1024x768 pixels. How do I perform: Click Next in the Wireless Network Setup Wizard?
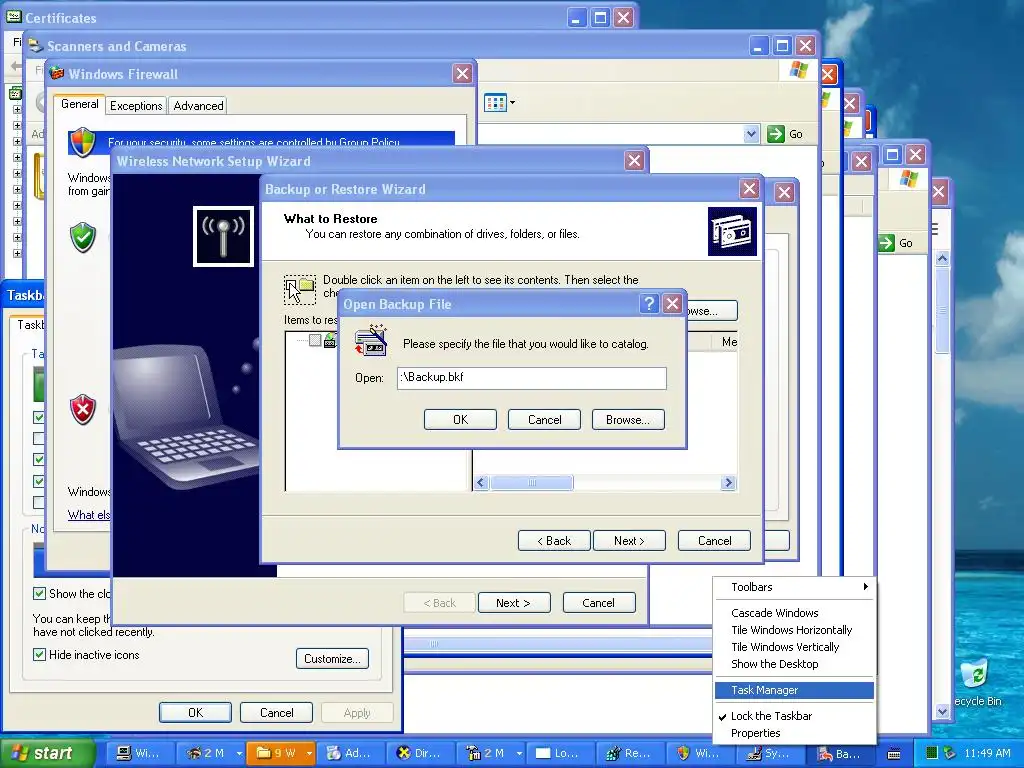point(513,603)
